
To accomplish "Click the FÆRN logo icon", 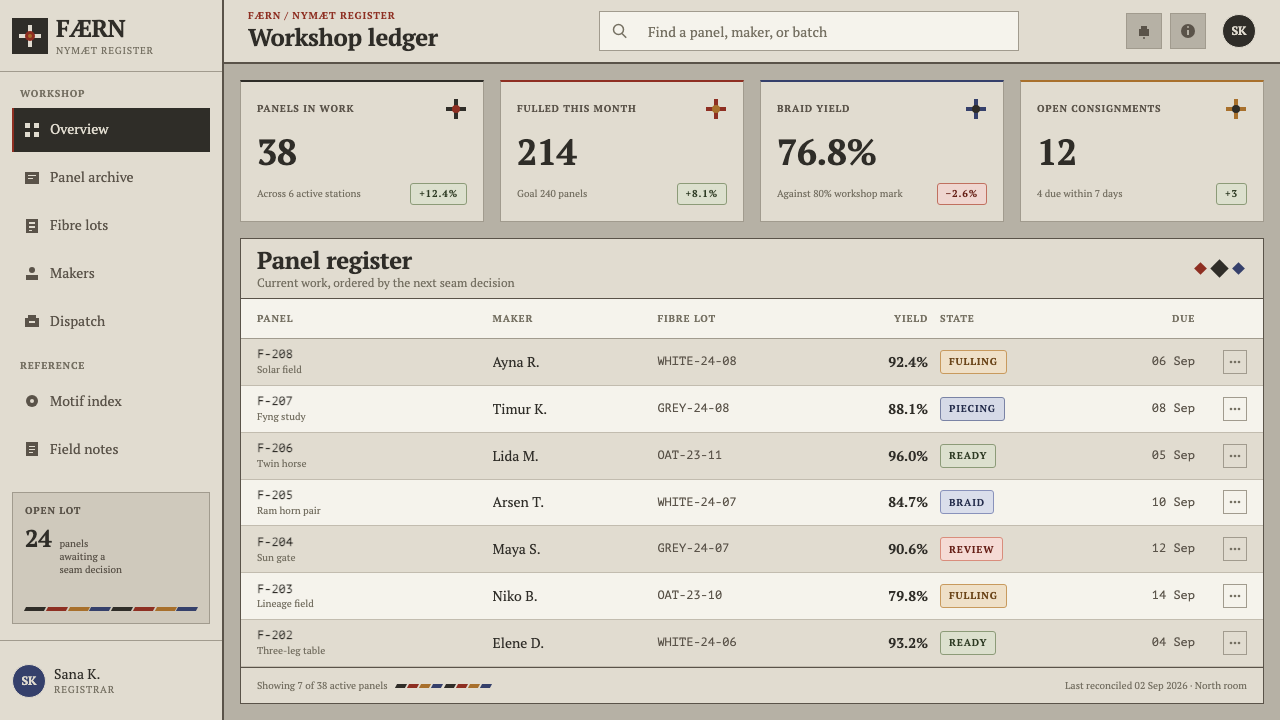I will pyautogui.click(x=30, y=36).
